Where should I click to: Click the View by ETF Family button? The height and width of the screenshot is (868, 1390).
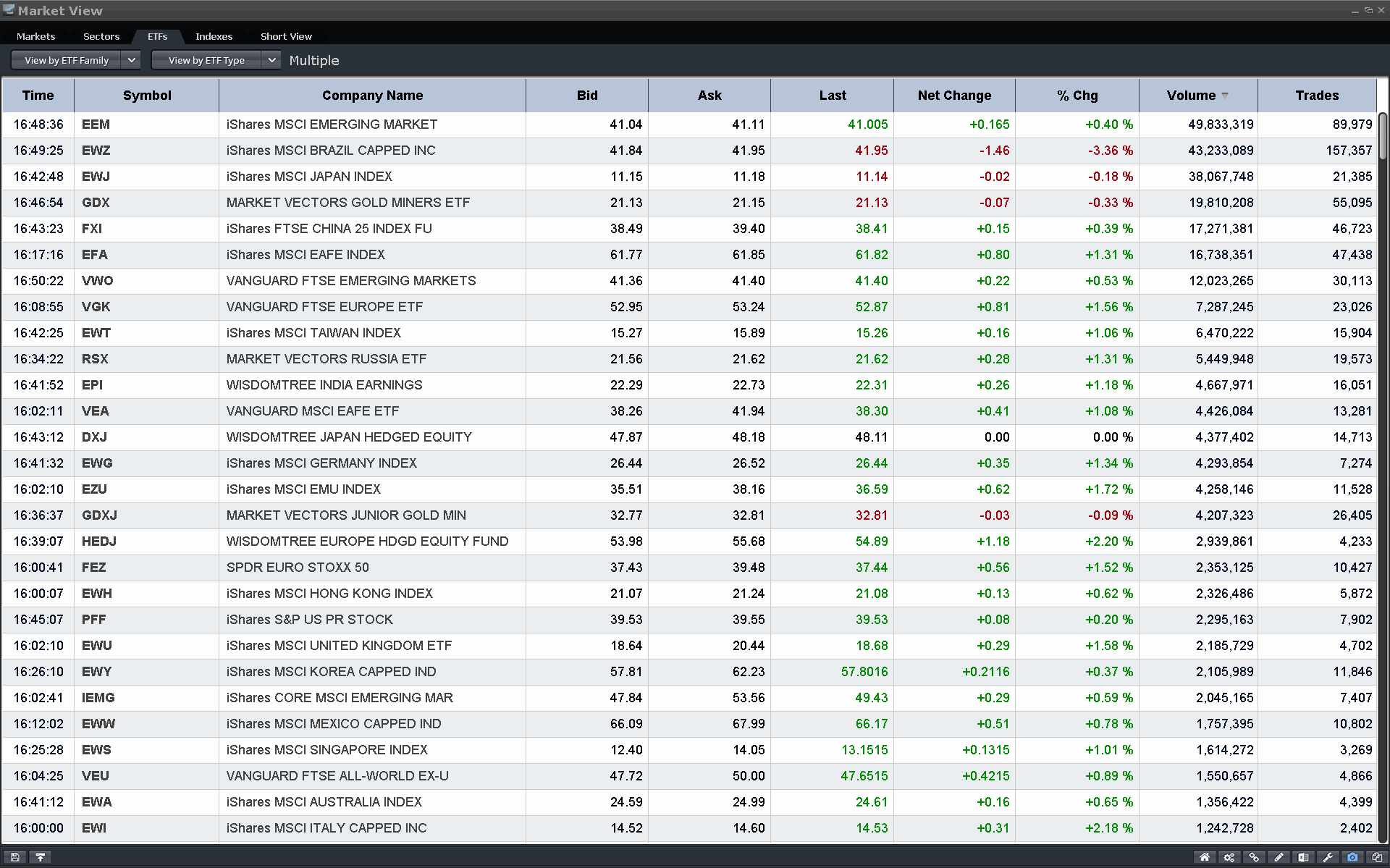[x=67, y=60]
